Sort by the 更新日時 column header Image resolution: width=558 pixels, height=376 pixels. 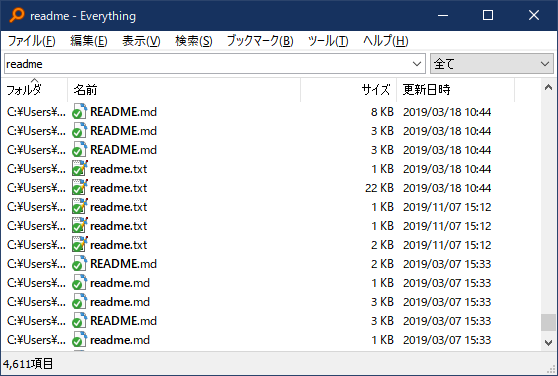456,90
